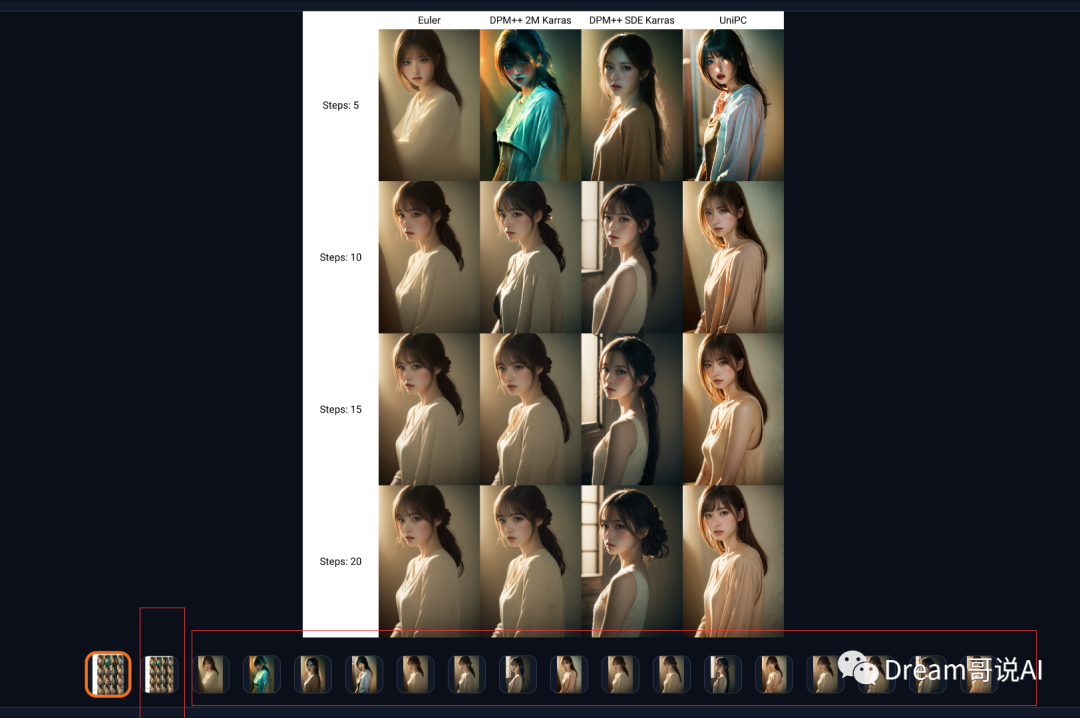Screen dimensions: 1080x718
Task: Open fifth thumbnail, DPM++ SDE Karras steps 5
Action: point(313,674)
